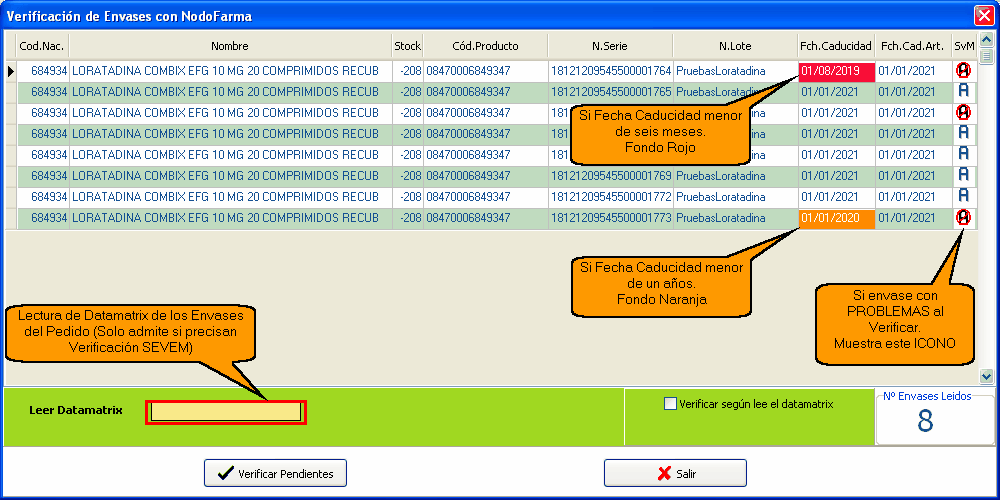Click the N.Serie column header
This screenshot has height=500, width=1000.
click(610, 46)
